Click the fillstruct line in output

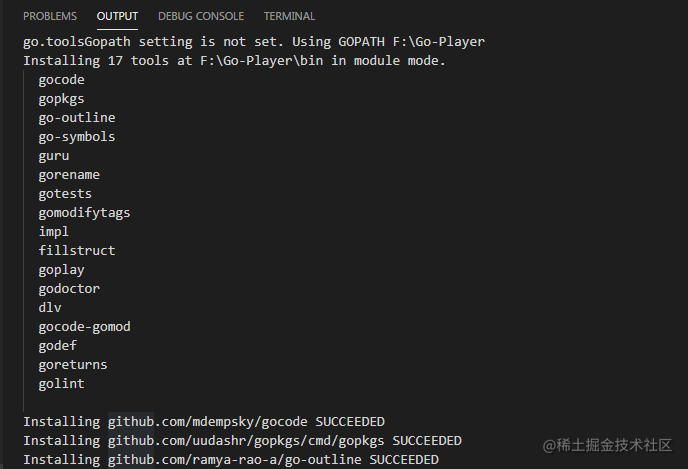pyautogui.click(x=77, y=251)
